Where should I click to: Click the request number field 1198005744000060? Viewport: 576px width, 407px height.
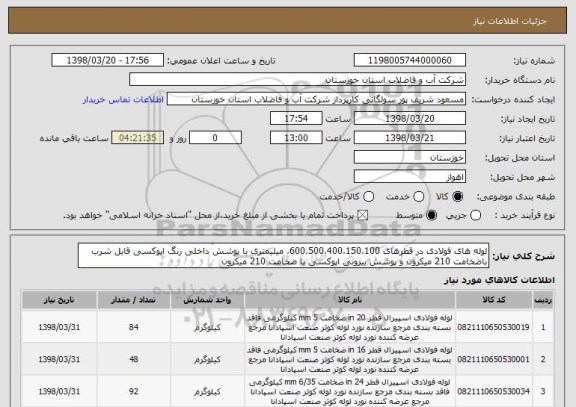tap(410, 60)
